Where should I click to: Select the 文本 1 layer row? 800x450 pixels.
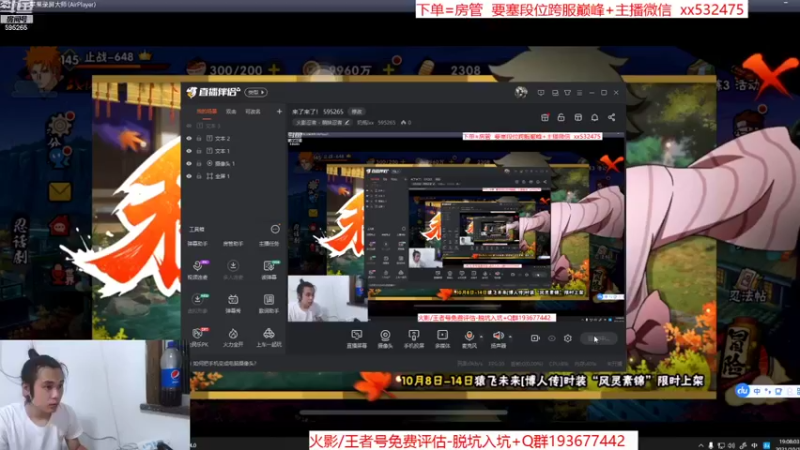[234, 151]
